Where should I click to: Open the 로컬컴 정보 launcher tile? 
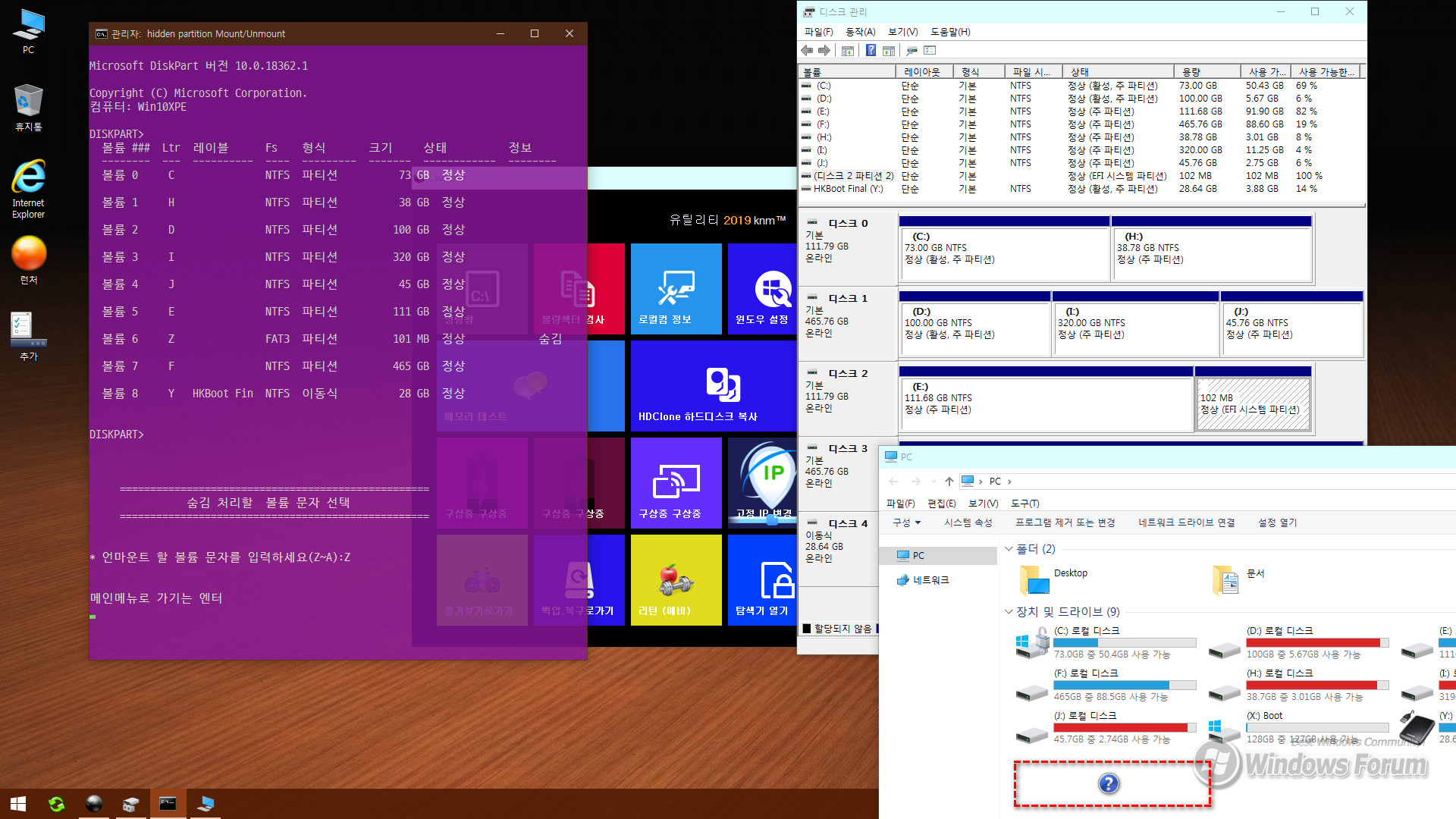(x=676, y=289)
